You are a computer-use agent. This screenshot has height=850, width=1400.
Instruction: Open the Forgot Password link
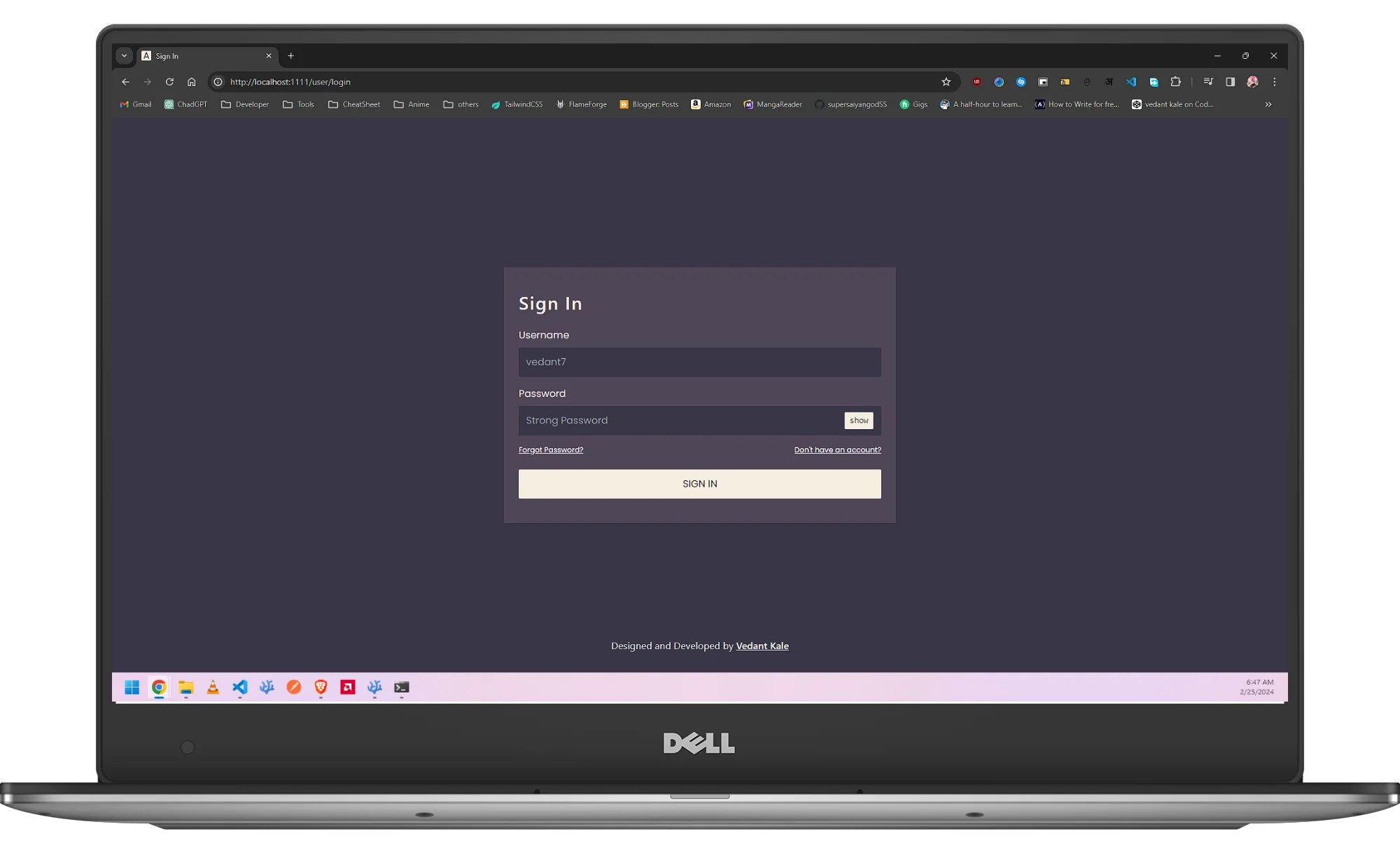pyautogui.click(x=551, y=450)
